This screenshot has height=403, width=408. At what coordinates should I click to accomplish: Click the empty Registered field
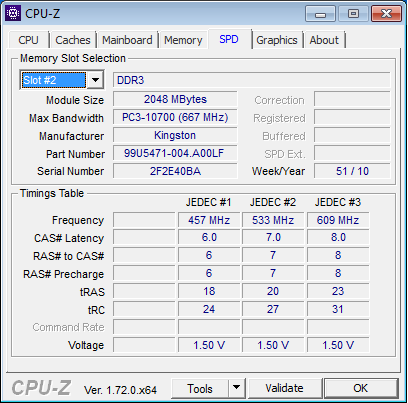tap(352, 117)
